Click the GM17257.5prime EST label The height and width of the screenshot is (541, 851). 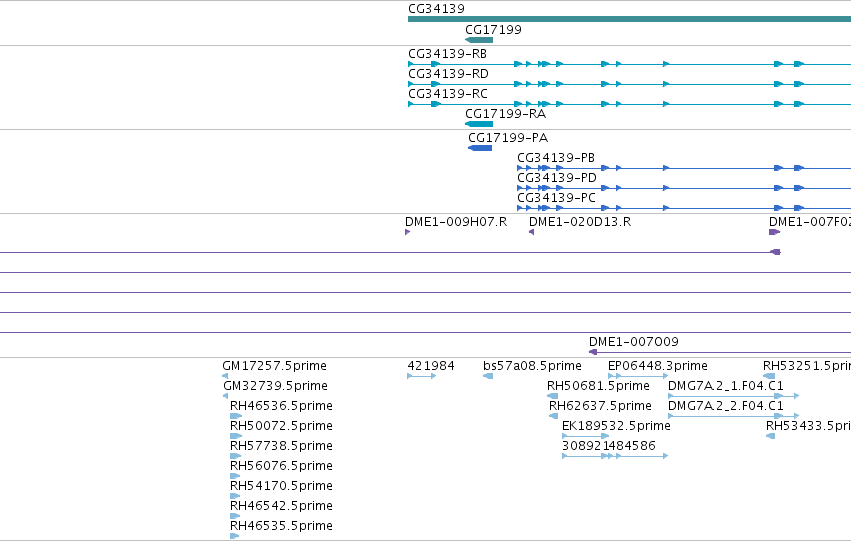pyautogui.click(x=275, y=366)
